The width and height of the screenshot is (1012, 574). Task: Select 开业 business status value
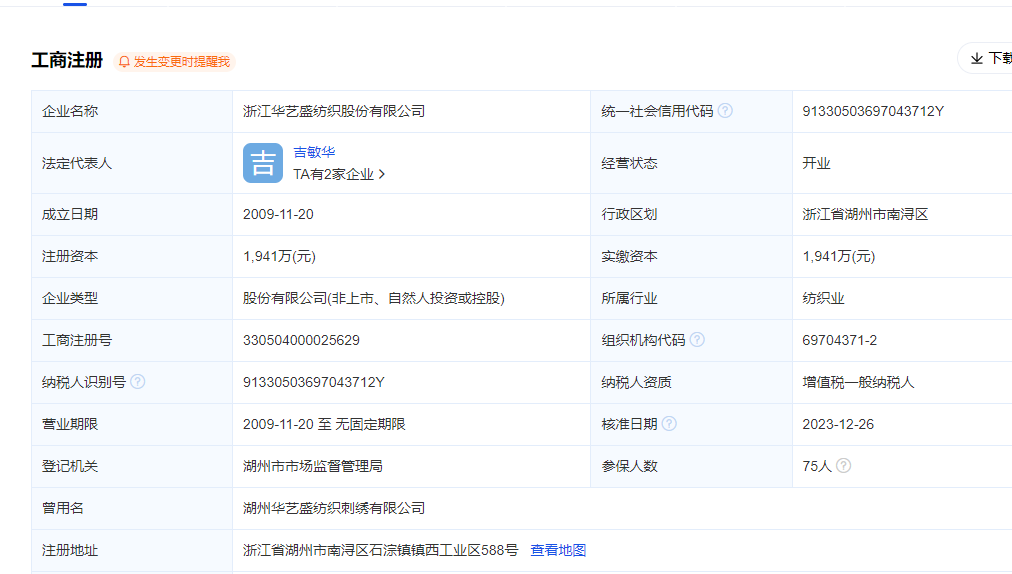click(x=816, y=163)
